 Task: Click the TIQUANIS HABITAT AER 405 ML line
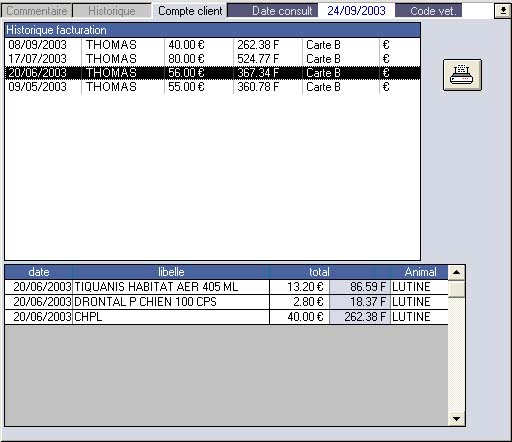(x=226, y=287)
